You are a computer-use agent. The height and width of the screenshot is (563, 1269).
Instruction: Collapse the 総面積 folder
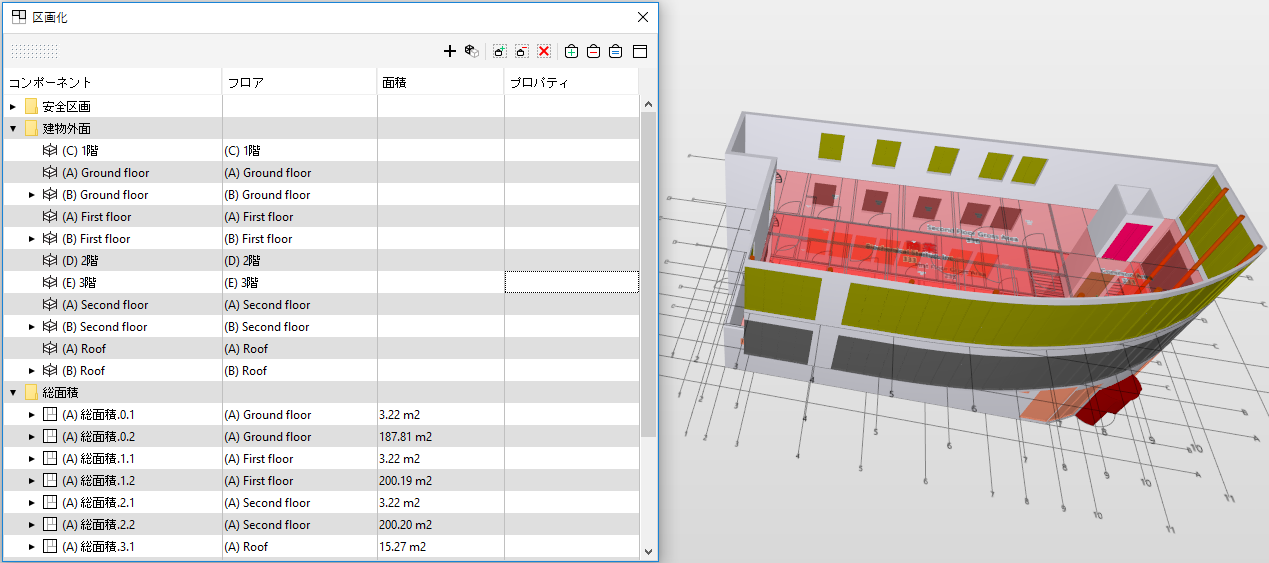coord(13,392)
